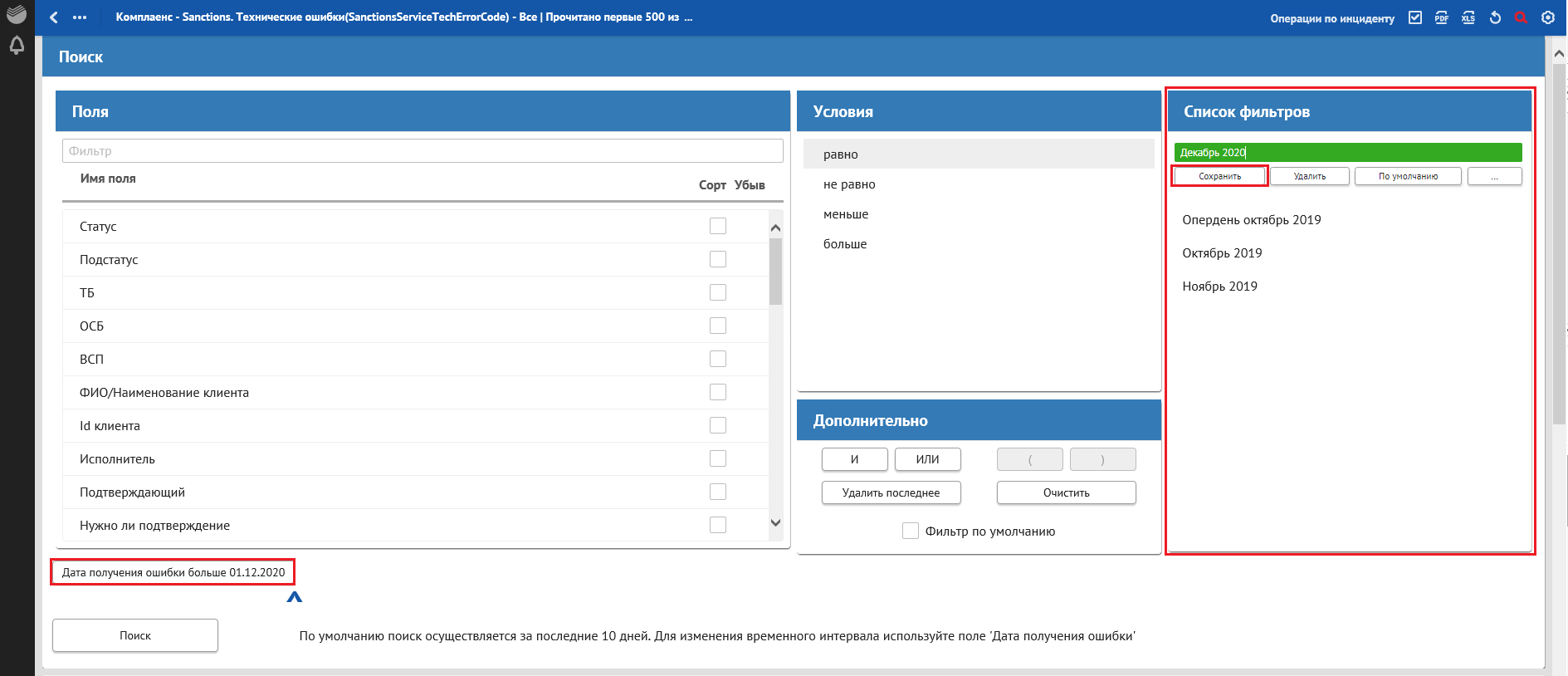1568x676 pixels.
Task: Open the notifications bell in sidebar
Action: (17, 46)
